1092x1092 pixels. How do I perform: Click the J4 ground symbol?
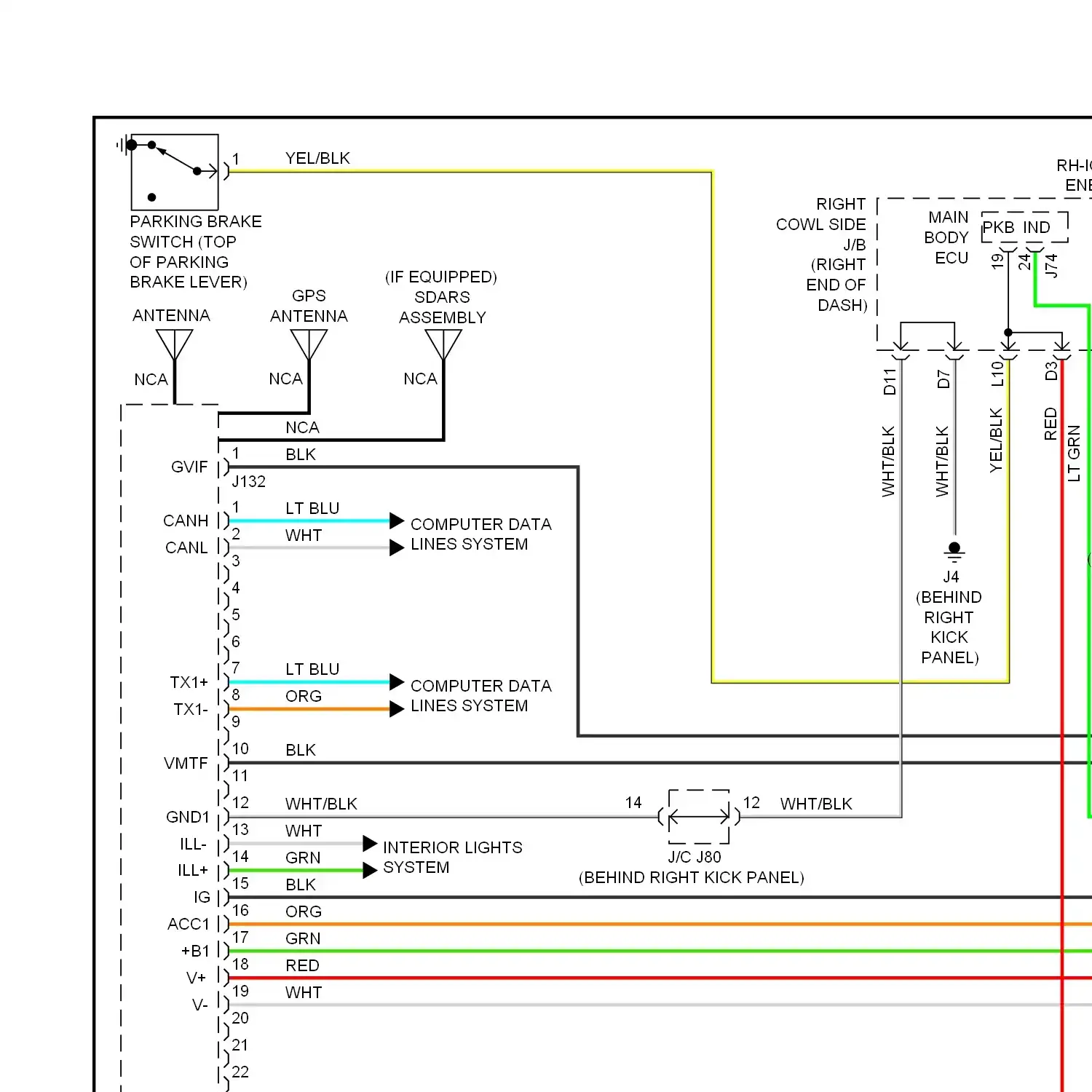coord(954,552)
